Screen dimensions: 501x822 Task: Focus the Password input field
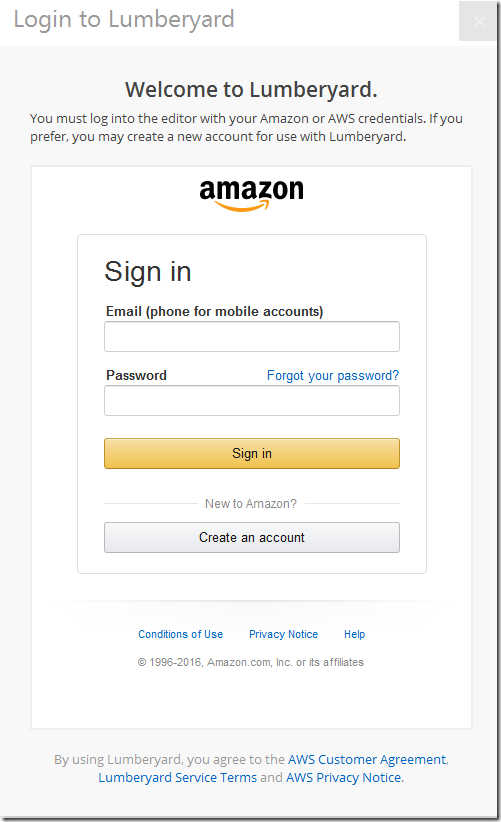pos(252,401)
